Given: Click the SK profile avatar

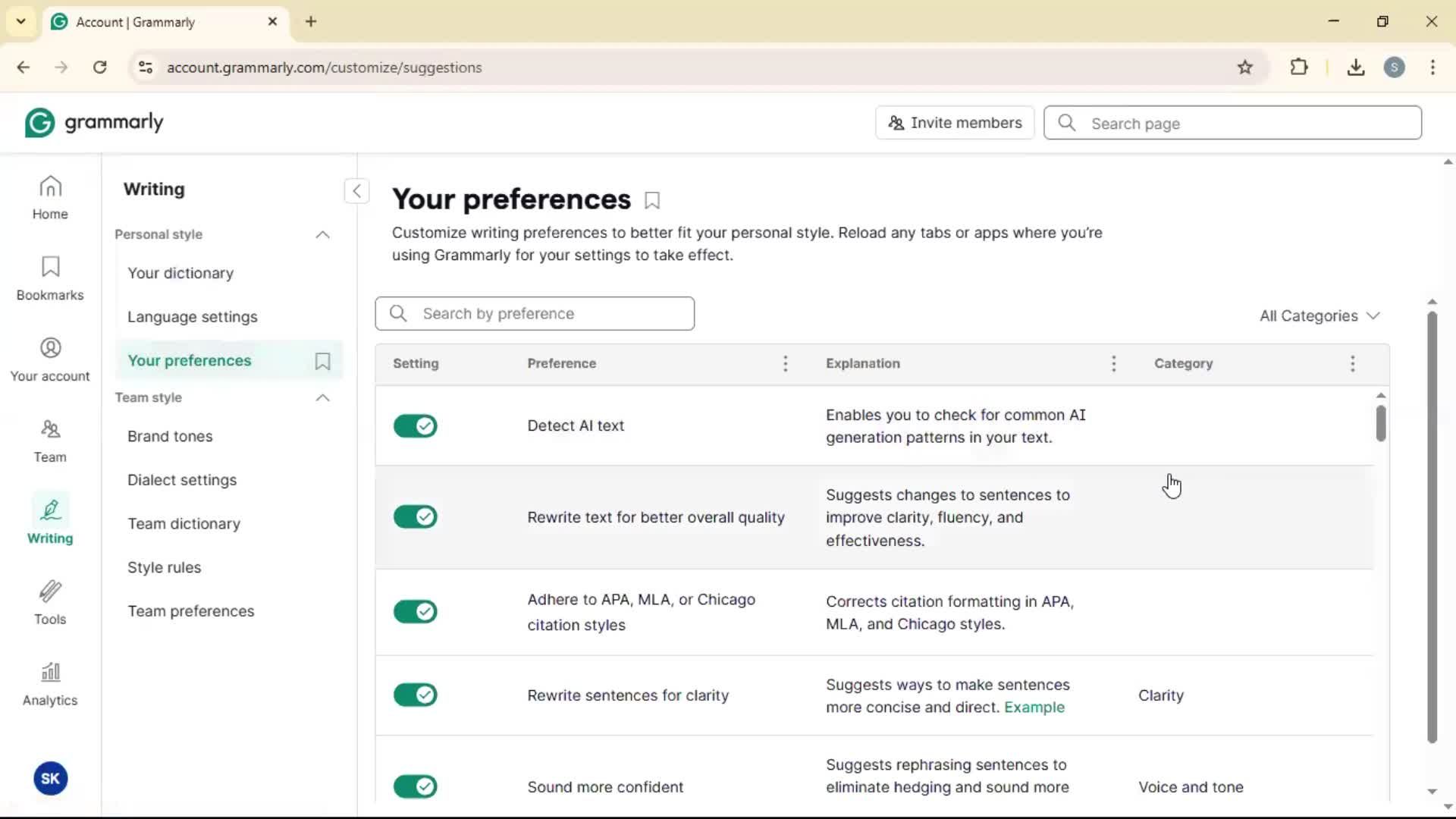Looking at the screenshot, I should tap(51, 778).
